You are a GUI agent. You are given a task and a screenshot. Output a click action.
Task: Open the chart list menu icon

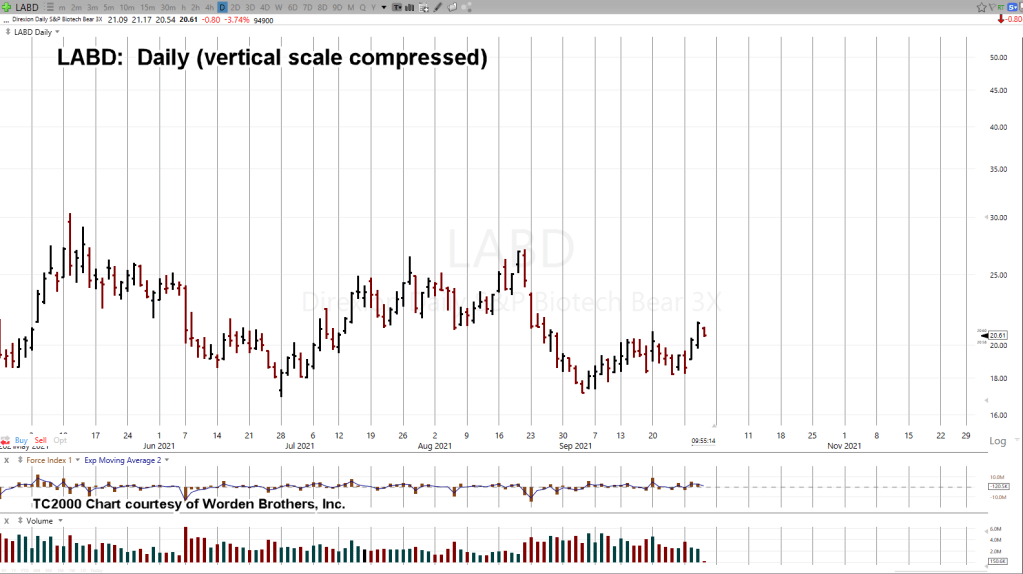click(x=49, y=7)
